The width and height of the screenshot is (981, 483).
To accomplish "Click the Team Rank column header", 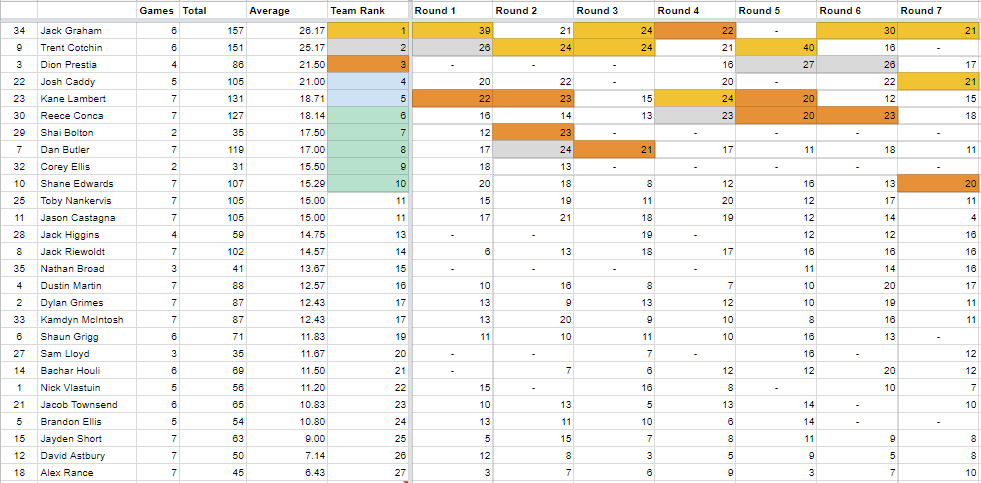I will pyautogui.click(x=367, y=11).
